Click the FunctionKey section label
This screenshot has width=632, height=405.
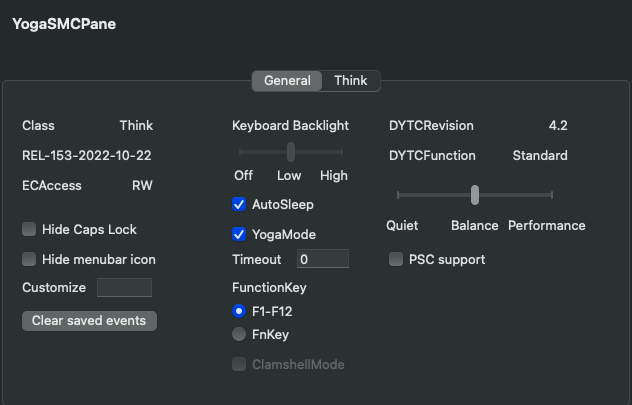(269, 288)
